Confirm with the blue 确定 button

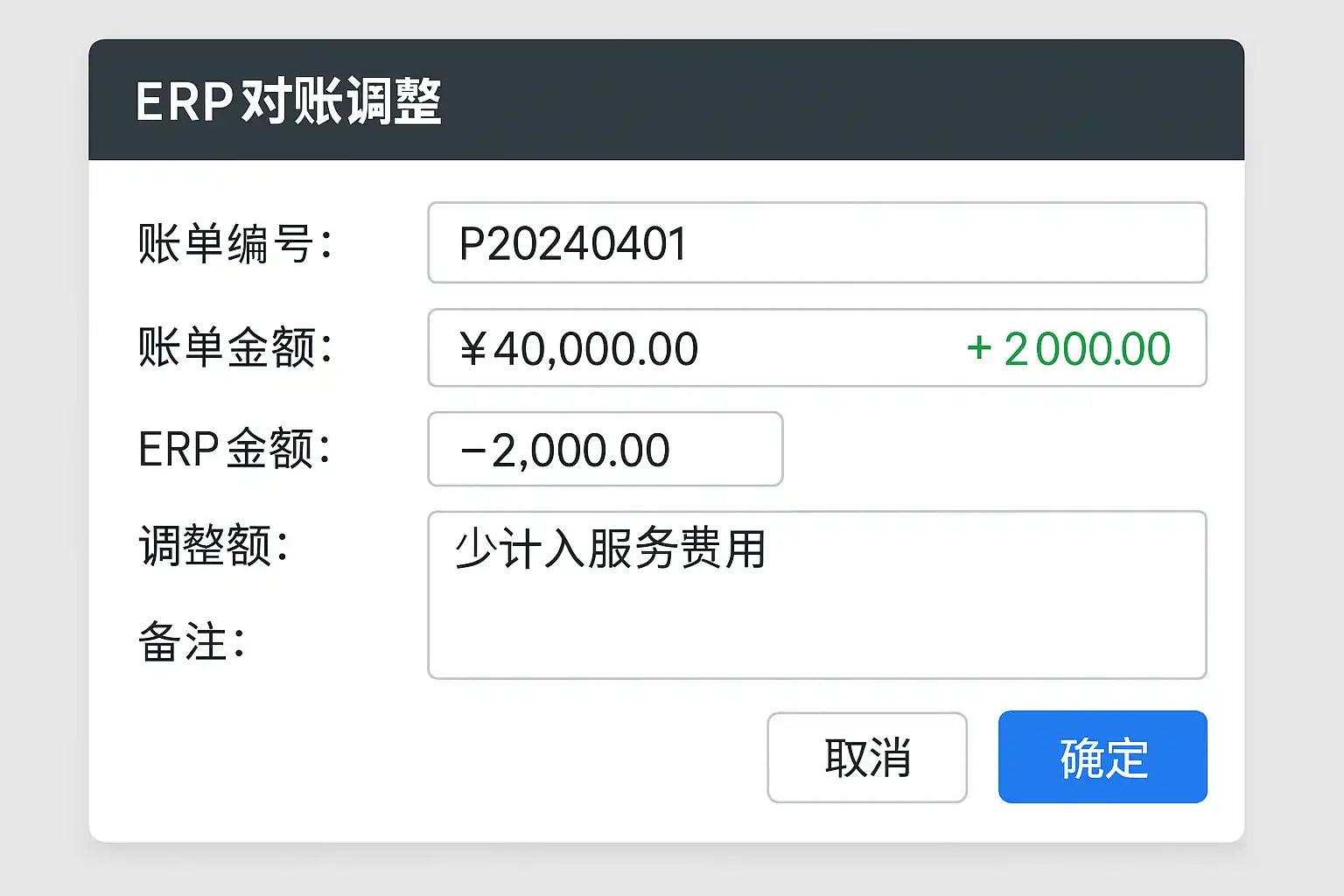[x=1102, y=758]
